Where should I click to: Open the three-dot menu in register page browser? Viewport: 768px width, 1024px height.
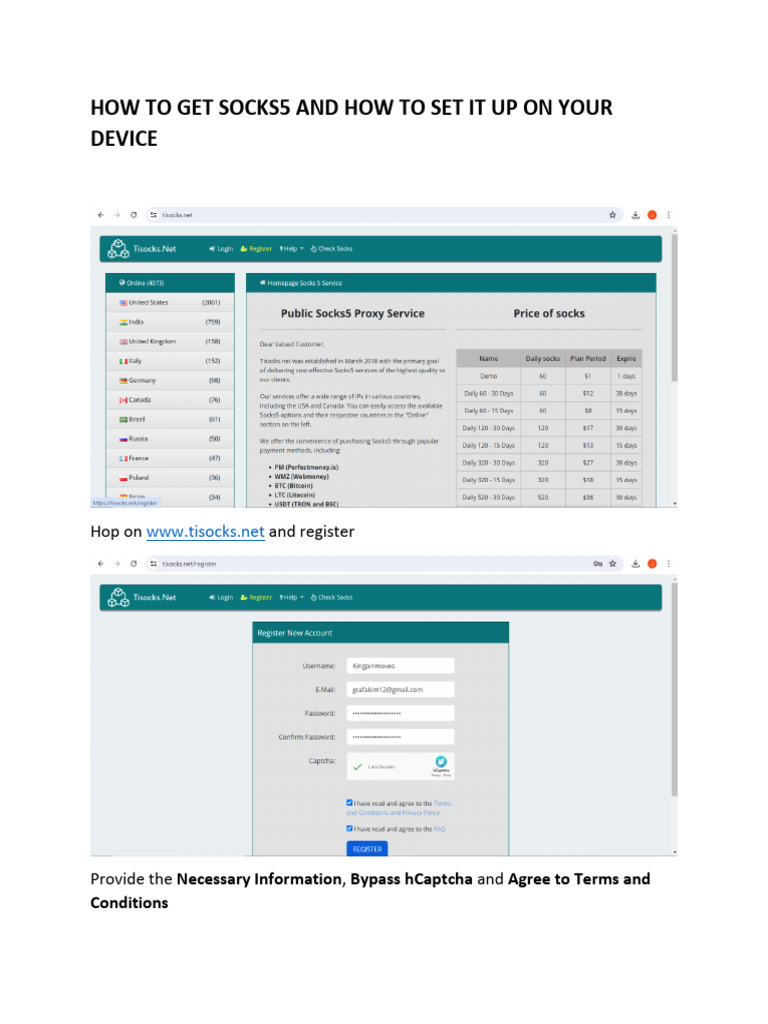(668, 564)
